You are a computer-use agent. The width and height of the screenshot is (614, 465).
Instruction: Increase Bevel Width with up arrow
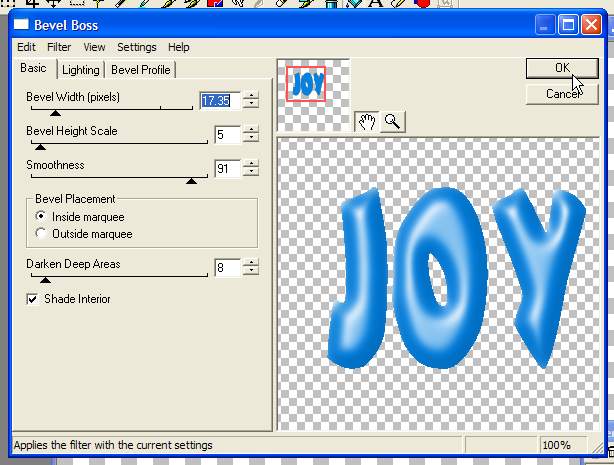[x=251, y=96]
